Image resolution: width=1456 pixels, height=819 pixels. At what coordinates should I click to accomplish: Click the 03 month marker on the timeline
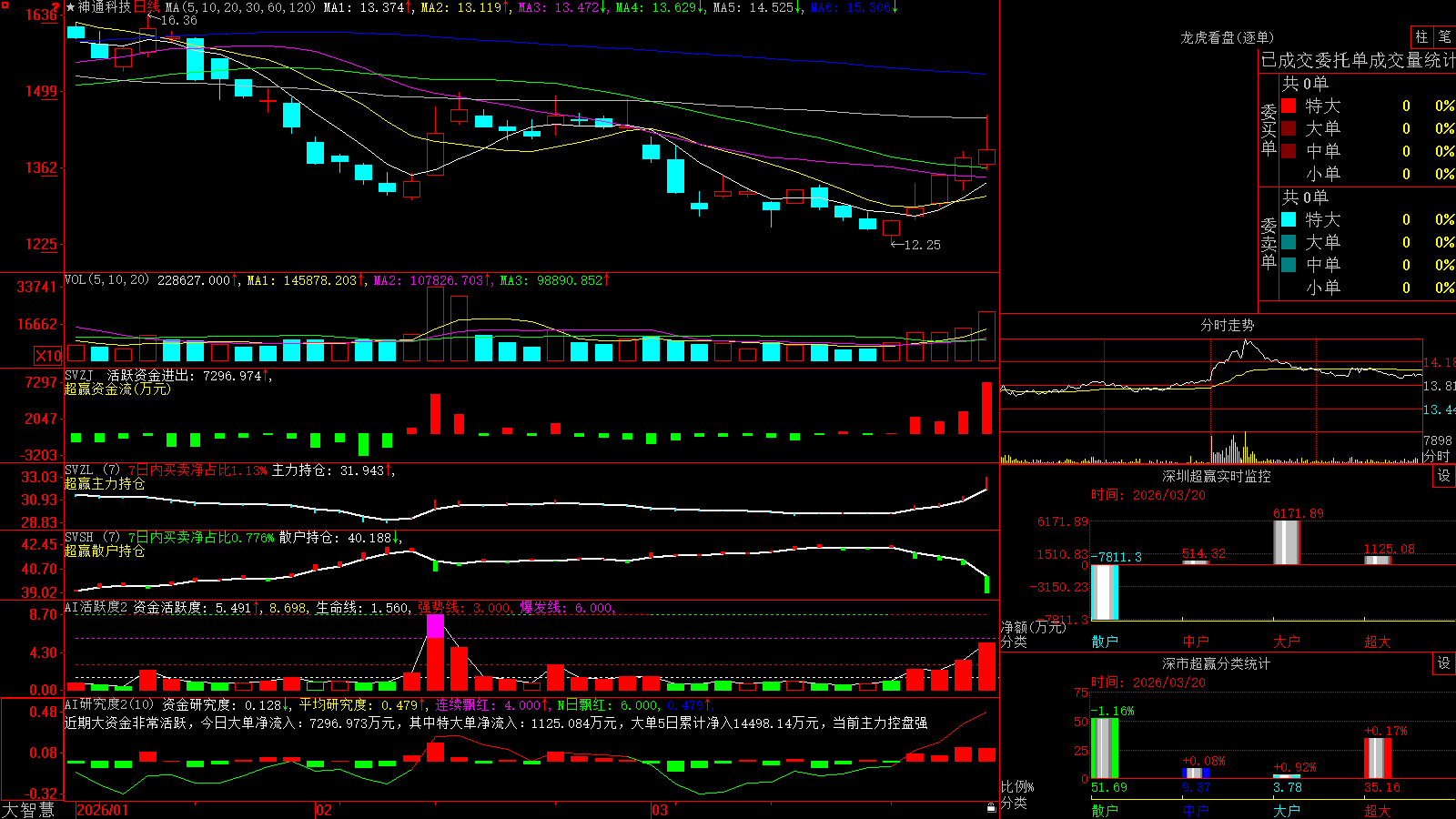click(x=660, y=810)
